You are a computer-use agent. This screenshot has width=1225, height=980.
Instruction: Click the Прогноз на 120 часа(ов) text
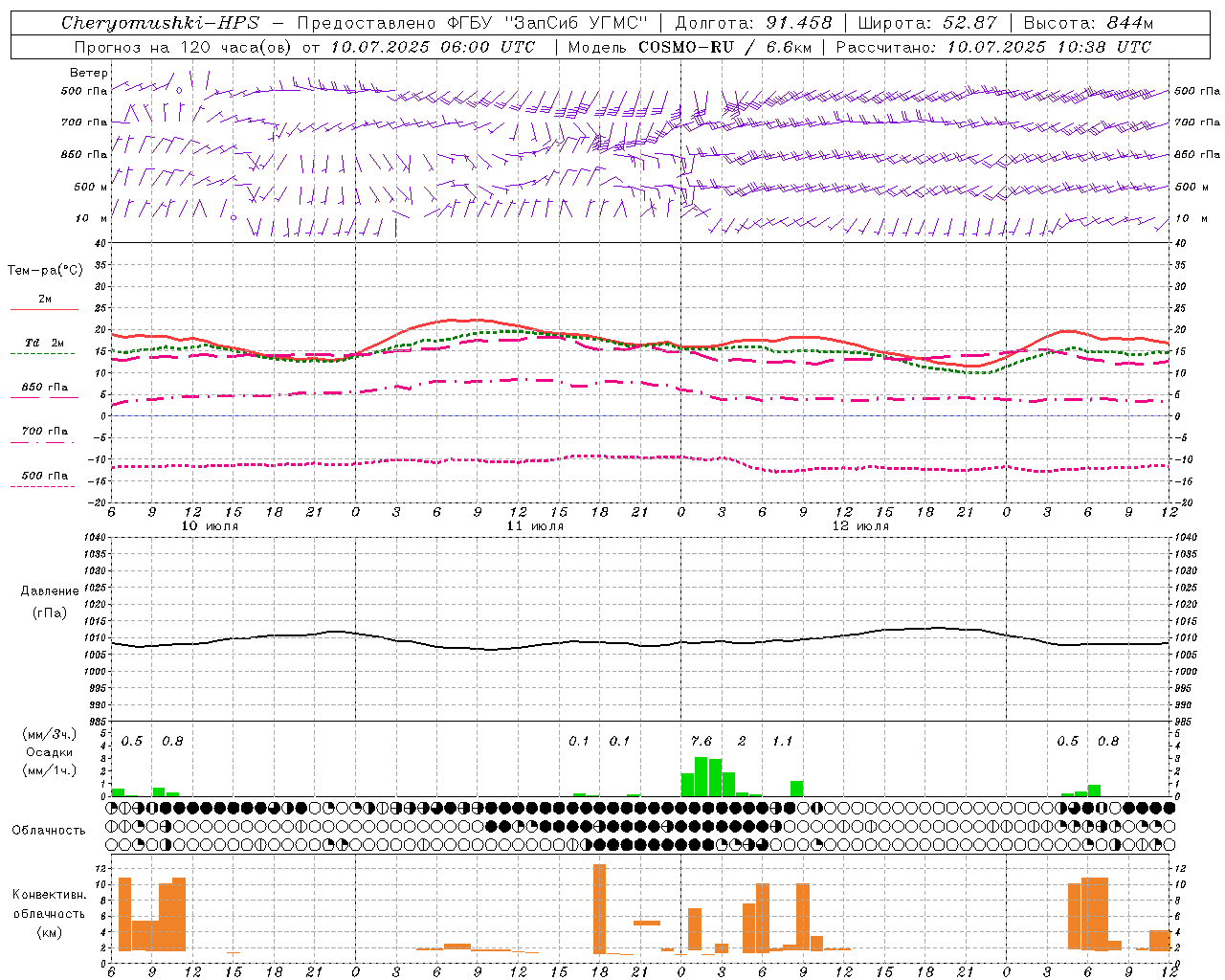pos(184,47)
